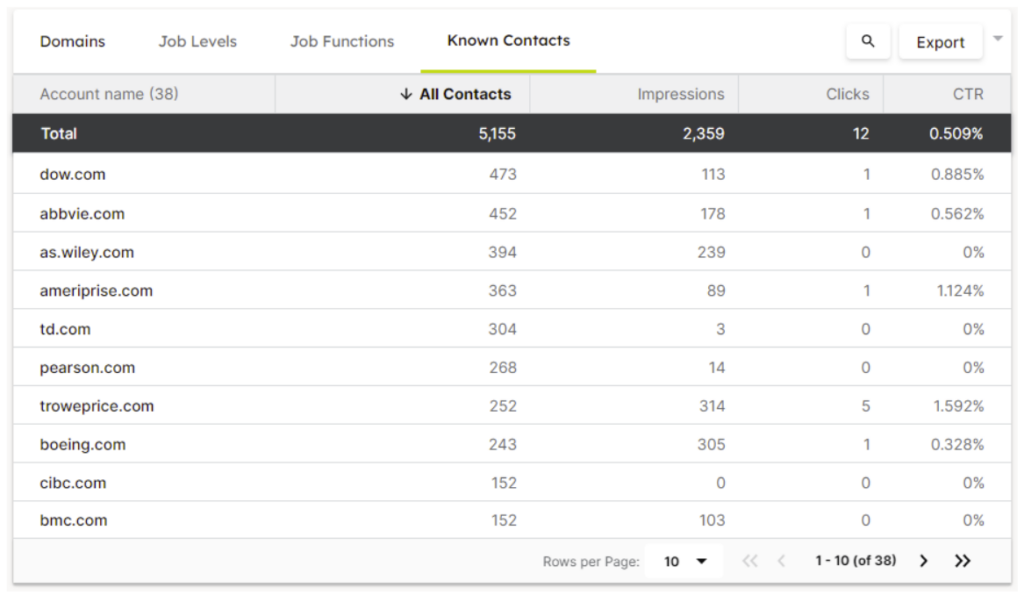Select the dow.com account row

coord(73,174)
